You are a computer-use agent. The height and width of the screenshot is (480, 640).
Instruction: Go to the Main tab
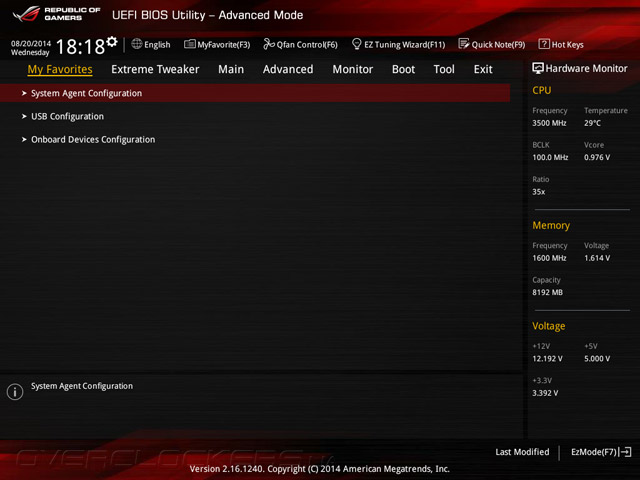(231, 69)
